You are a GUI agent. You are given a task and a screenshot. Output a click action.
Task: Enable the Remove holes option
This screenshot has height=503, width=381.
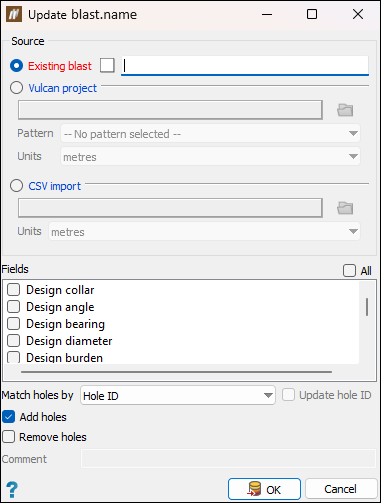tap(9, 437)
